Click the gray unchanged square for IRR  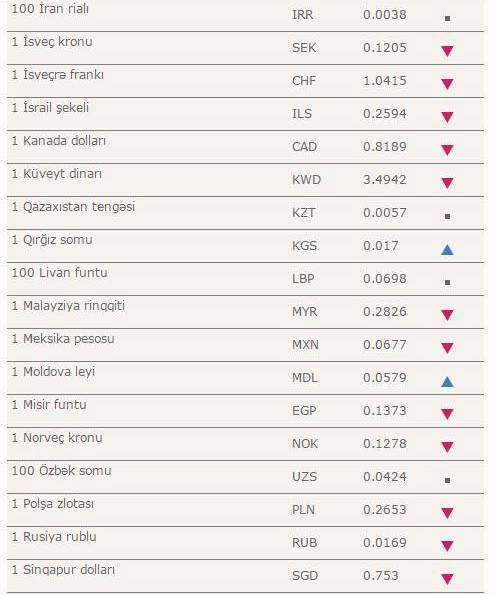pyautogui.click(x=447, y=18)
